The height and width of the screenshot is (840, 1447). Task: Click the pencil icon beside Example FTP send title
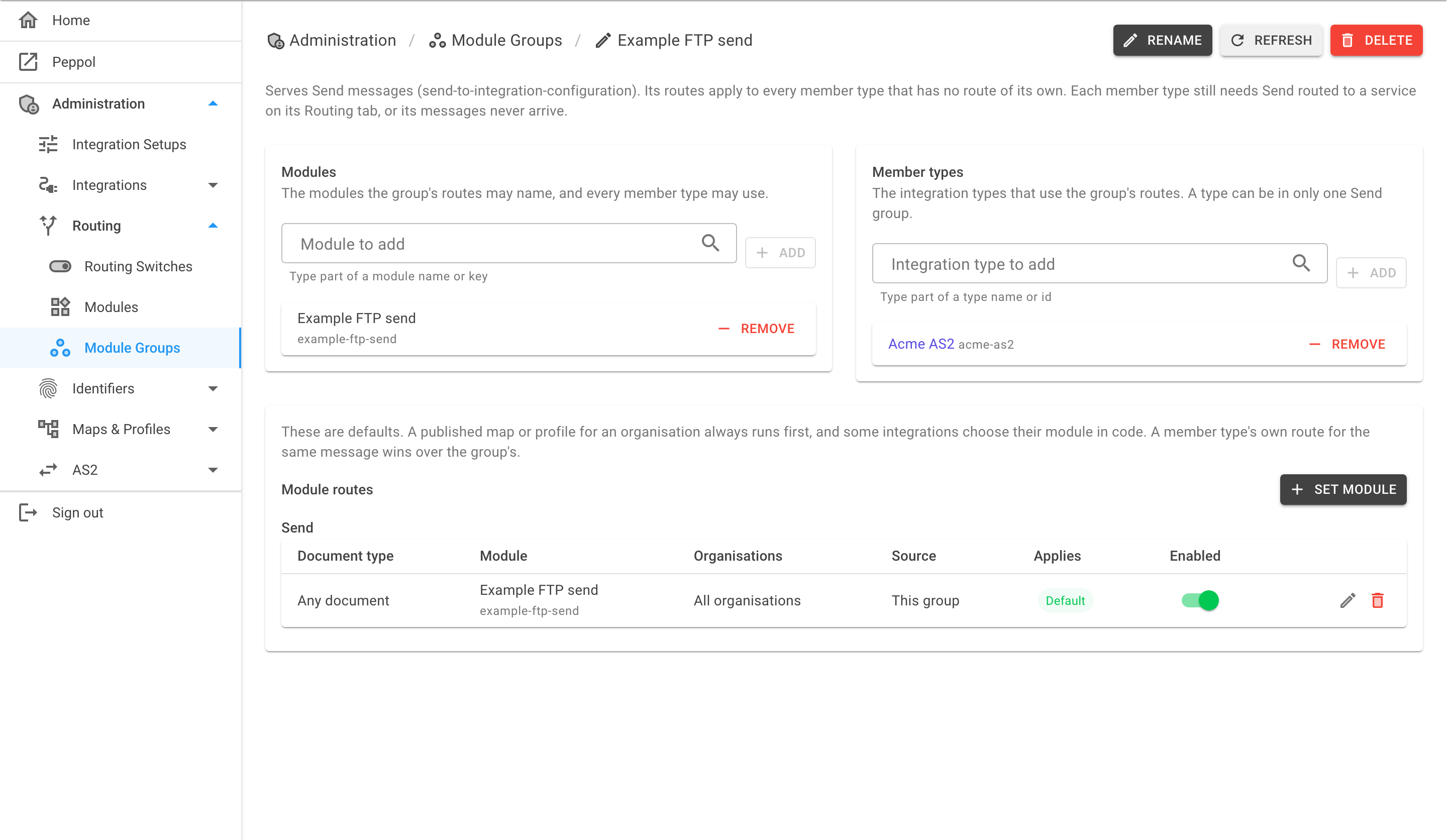tap(603, 40)
